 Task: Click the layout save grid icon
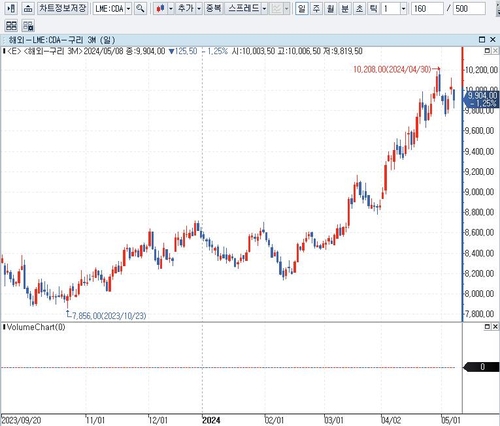click(x=28, y=25)
